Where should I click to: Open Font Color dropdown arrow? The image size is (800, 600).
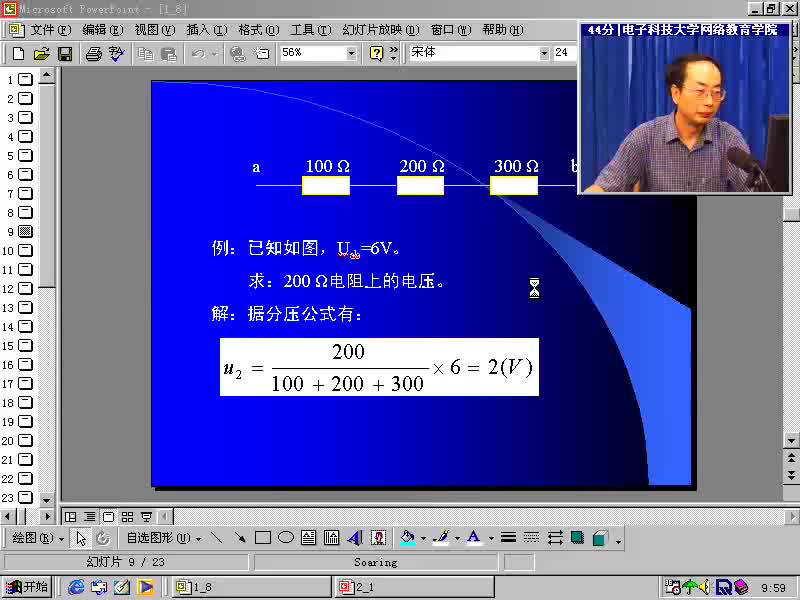[x=491, y=538]
